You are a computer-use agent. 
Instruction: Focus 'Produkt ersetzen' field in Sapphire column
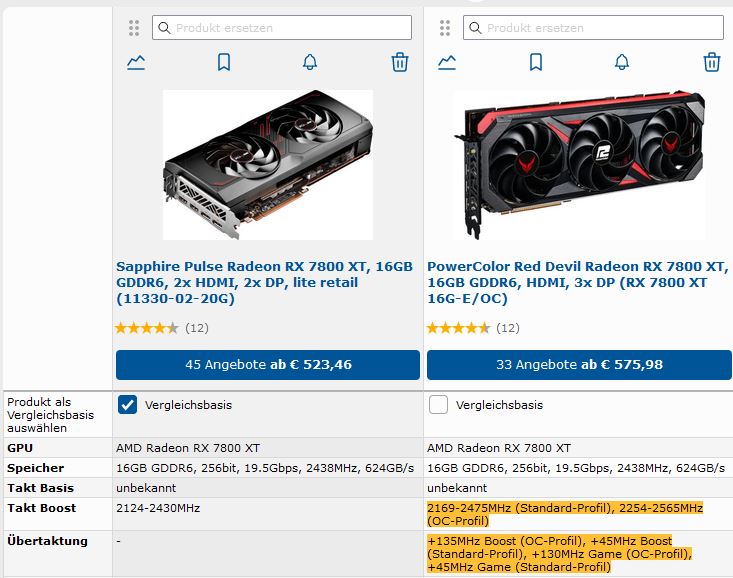tap(282, 28)
